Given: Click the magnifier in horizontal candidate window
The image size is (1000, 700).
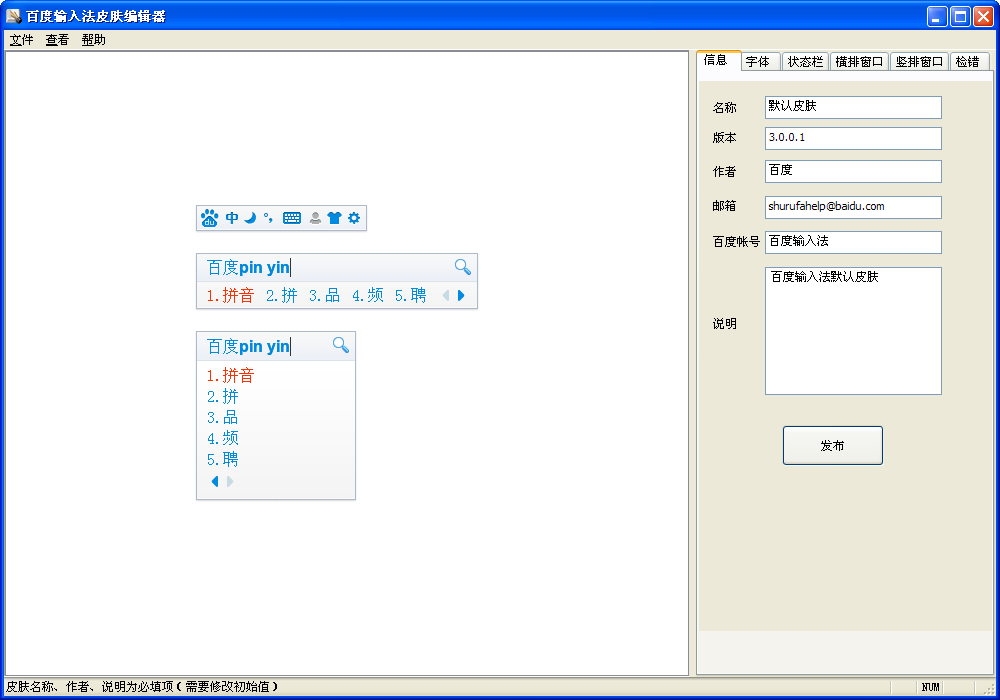Looking at the screenshot, I should (x=463, y=267).
